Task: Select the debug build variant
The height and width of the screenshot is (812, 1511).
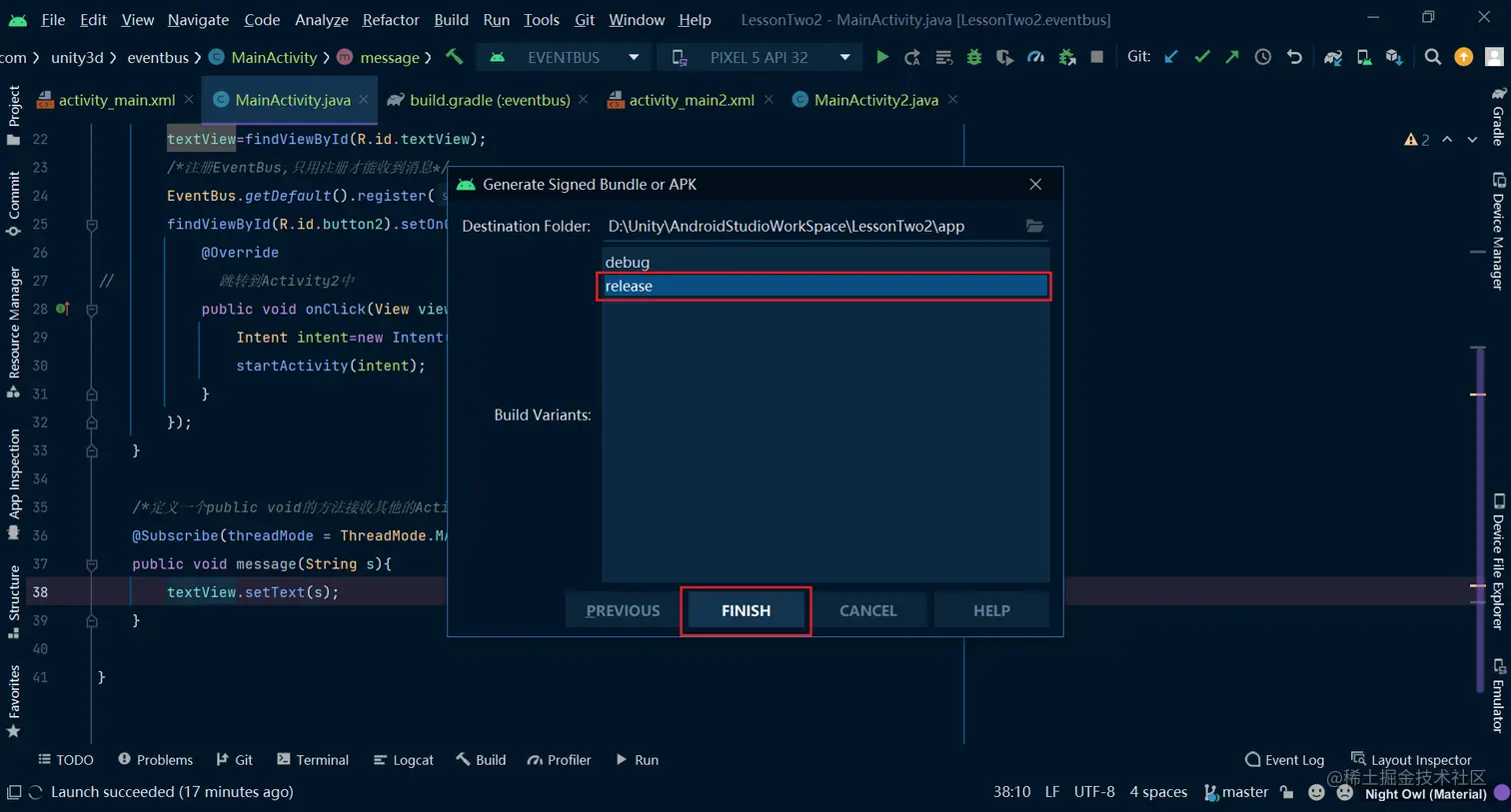Action: coord(824,262)
